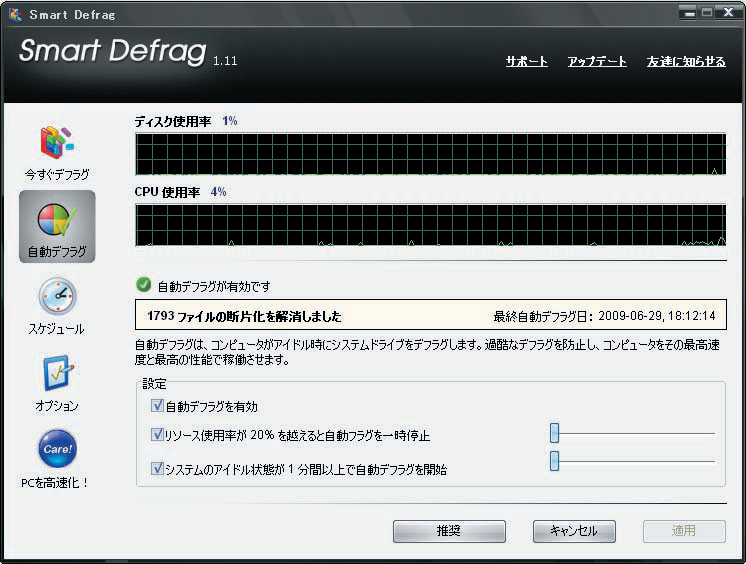Click the 自動デフラグが有効です status text
746x564 pixels.
tap(214, 287)
